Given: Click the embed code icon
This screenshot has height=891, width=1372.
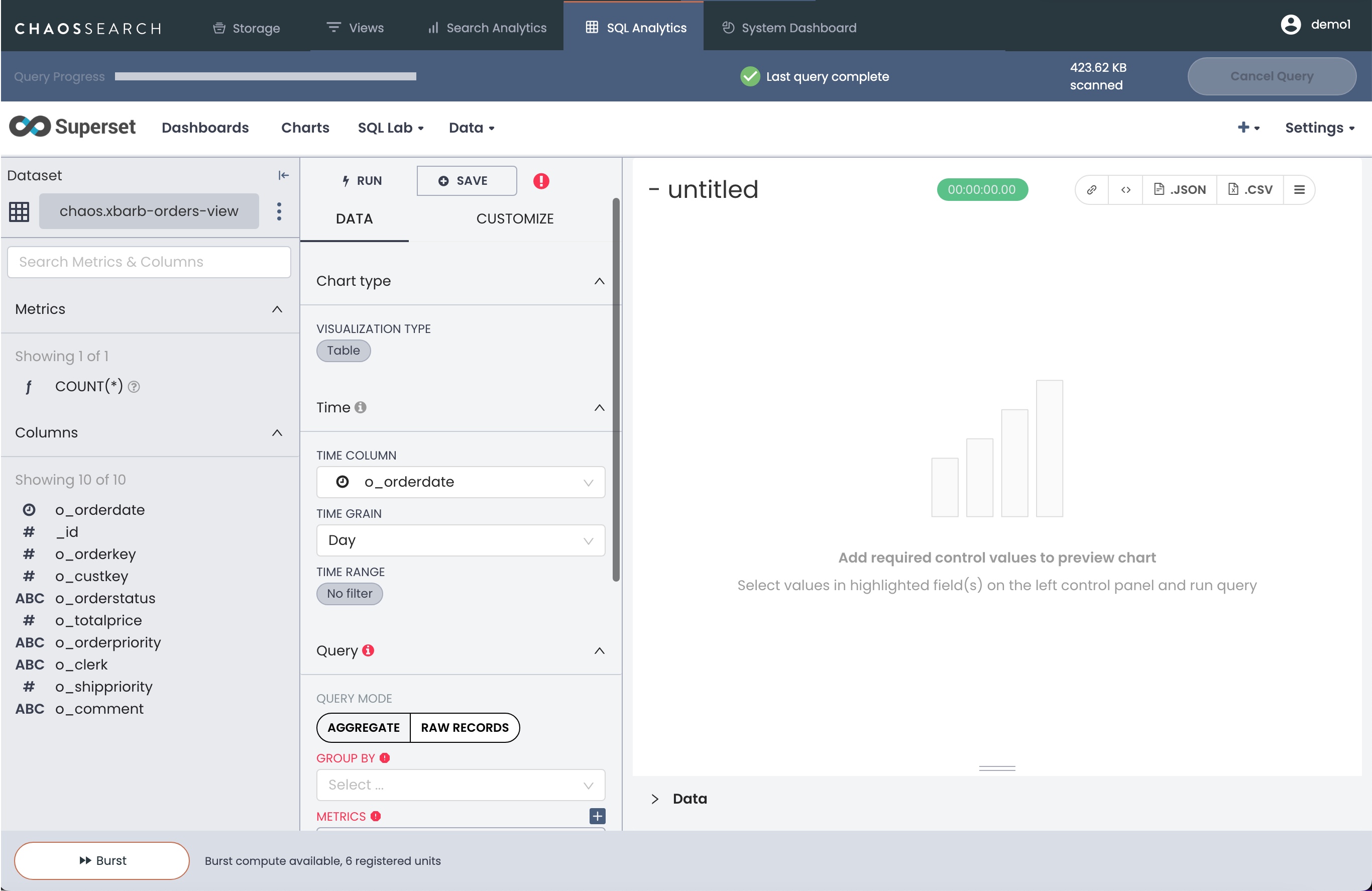Looking at the screenshot, I should point(1125,190).
